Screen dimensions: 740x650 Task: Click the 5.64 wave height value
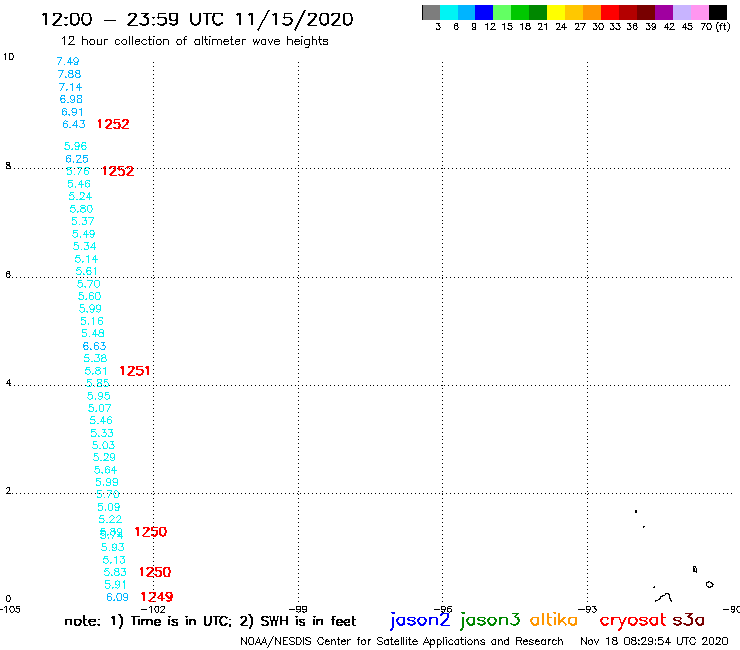click(x=105, y=470)
